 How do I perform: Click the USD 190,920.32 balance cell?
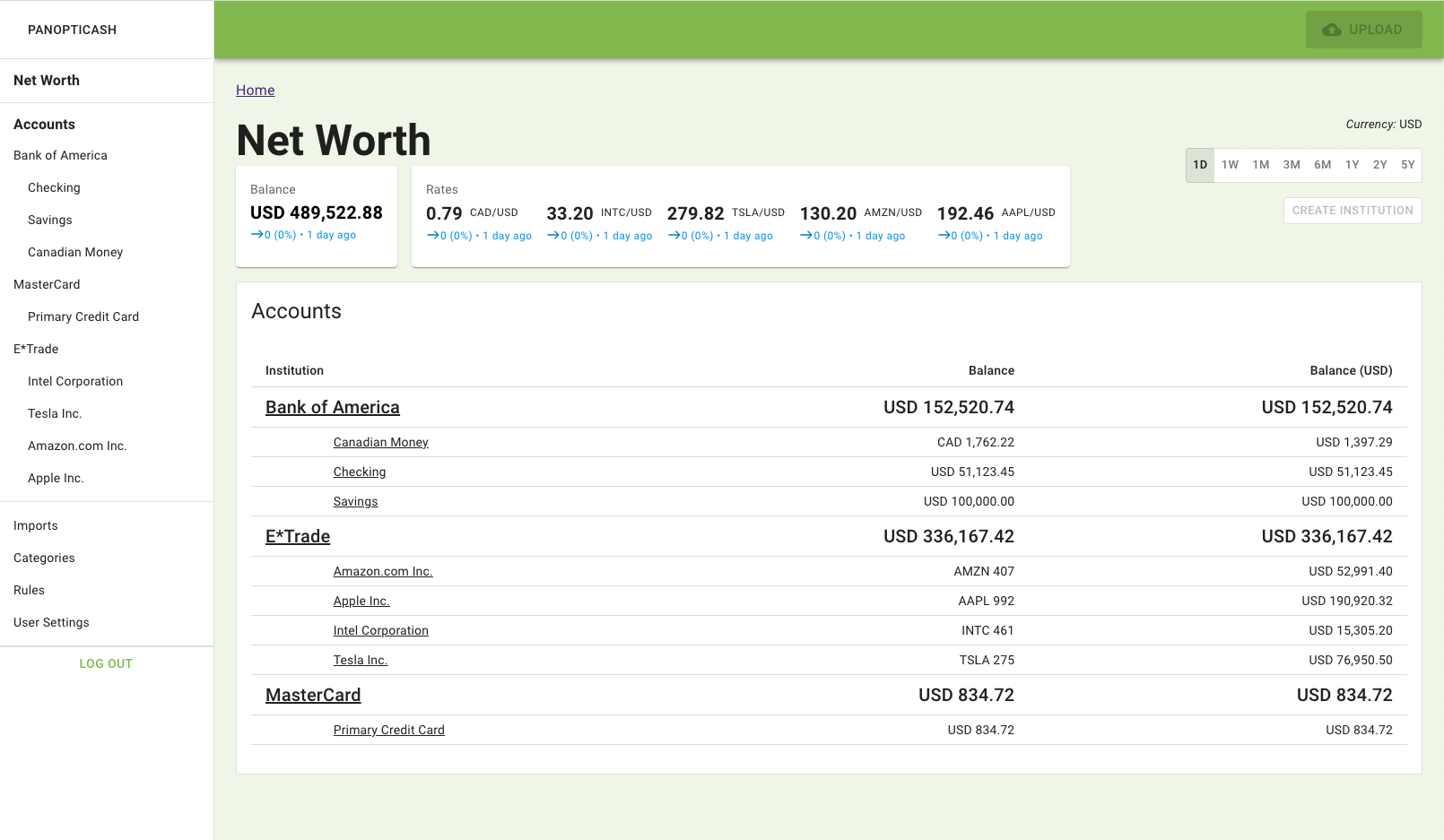(x=1347, y=601)
